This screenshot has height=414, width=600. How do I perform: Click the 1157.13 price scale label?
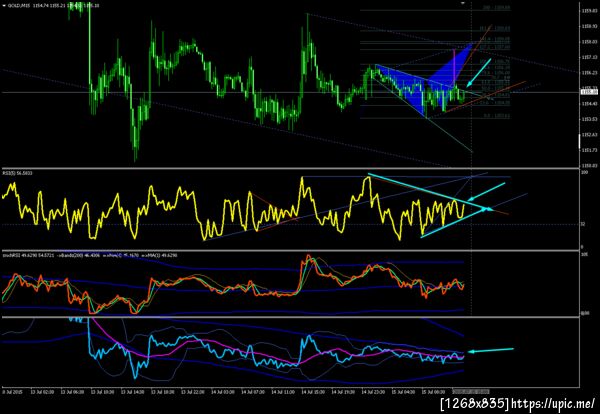pyautogui.click(x=589, y=57)
